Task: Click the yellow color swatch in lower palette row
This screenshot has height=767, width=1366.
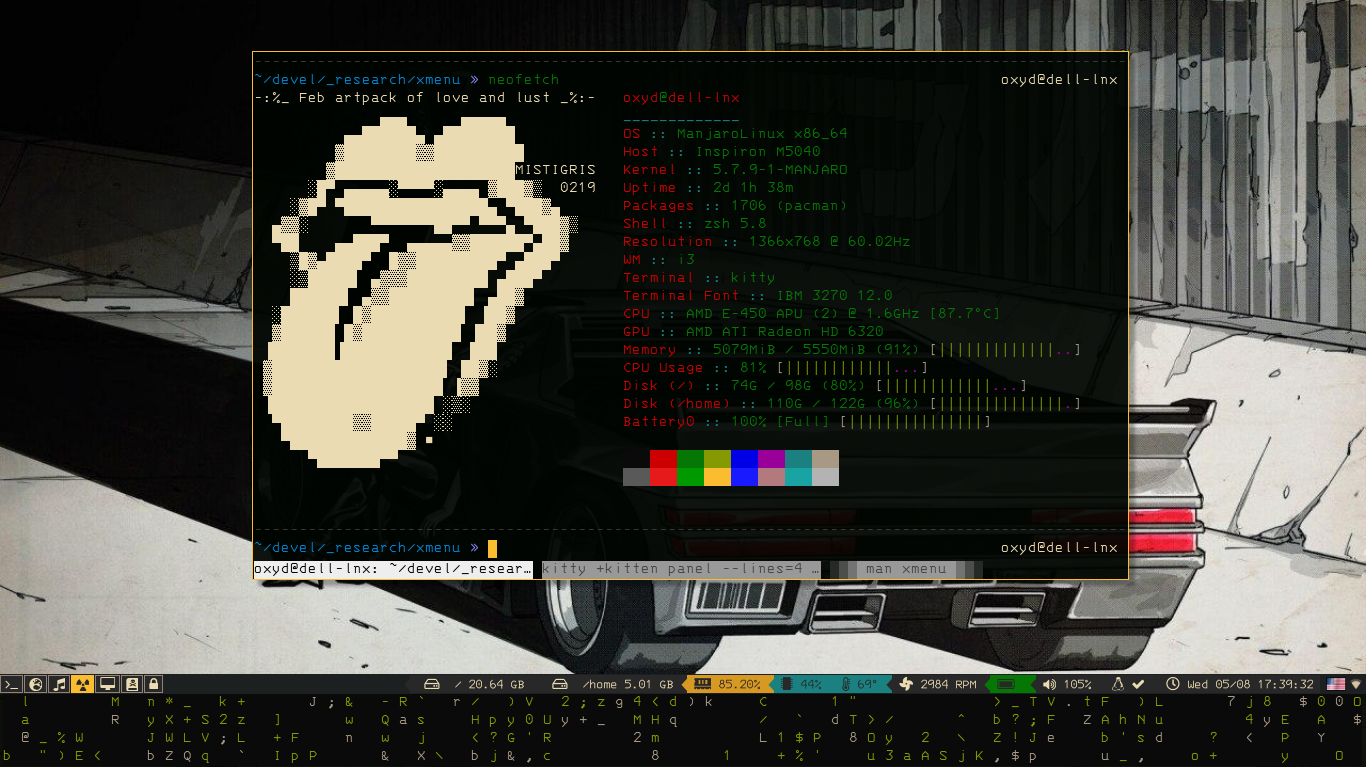Action: click(717, 477)
